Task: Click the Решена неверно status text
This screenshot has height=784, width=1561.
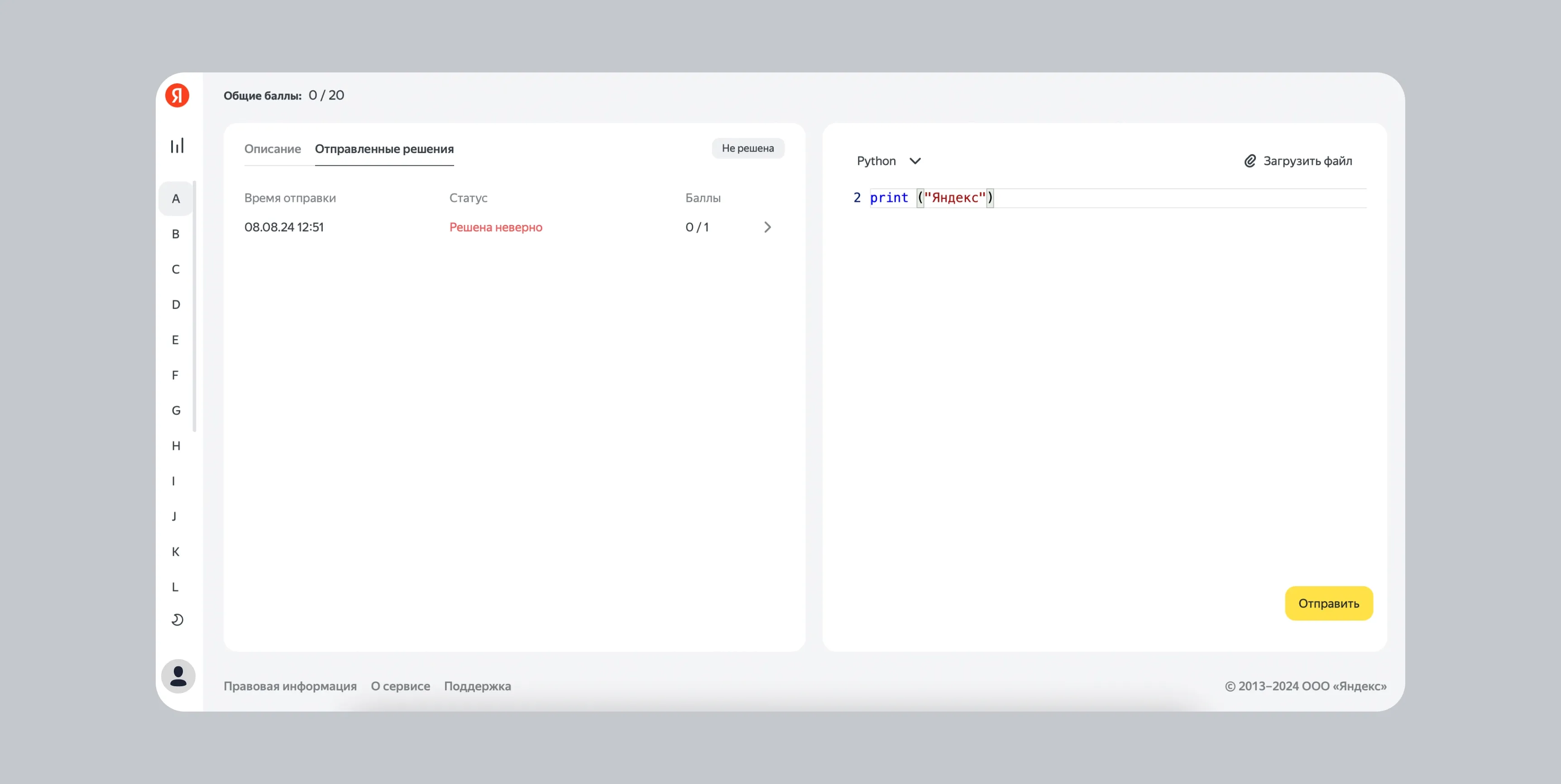Action: 496,227
